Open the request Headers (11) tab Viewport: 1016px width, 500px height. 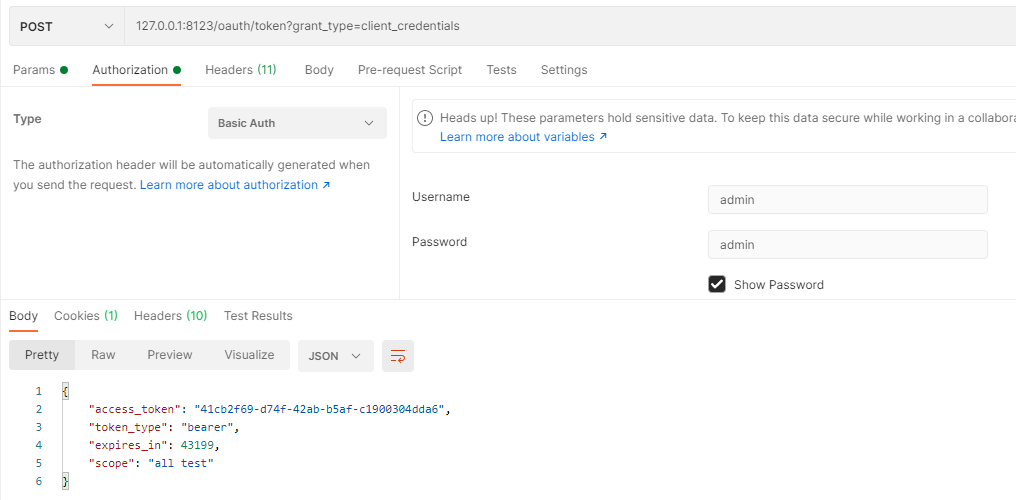241,70
